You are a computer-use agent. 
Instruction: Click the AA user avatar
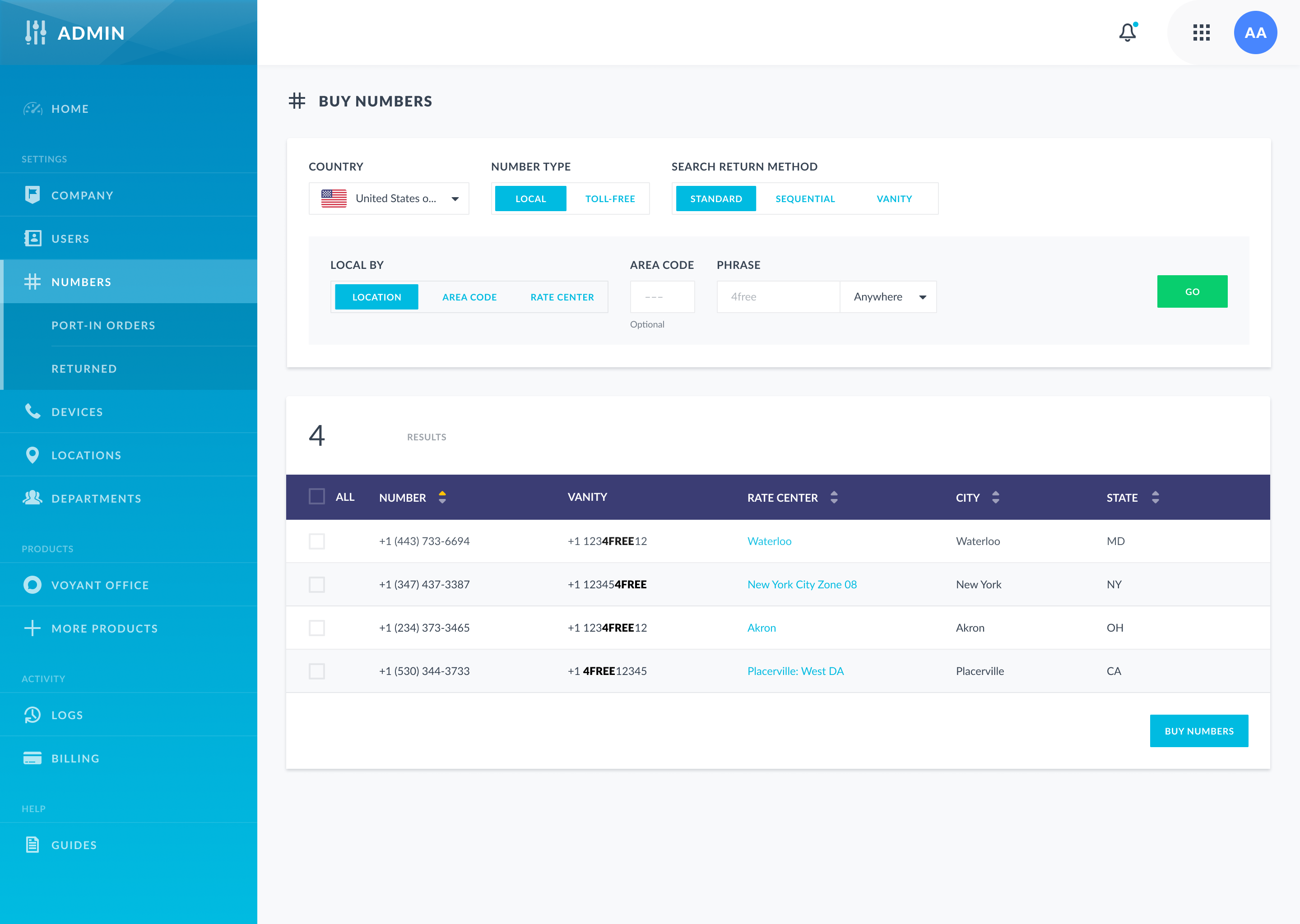[x=1255, y=32]
